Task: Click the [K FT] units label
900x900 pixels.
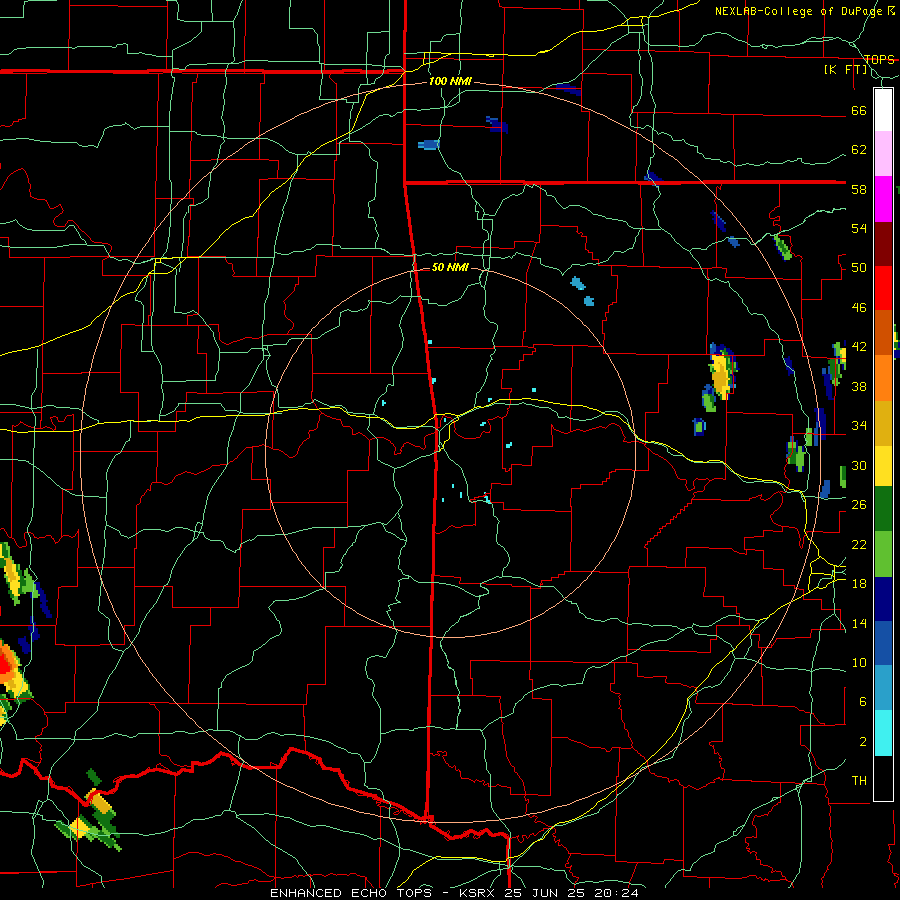Action: click(845, 70)
